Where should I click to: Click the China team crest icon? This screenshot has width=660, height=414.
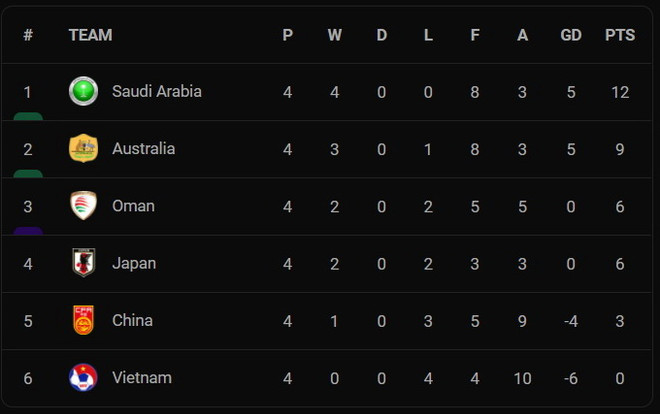(x=83, y=320)
